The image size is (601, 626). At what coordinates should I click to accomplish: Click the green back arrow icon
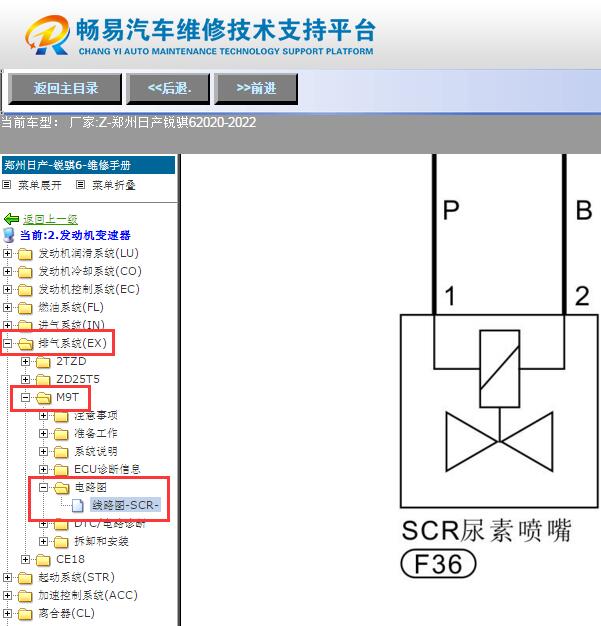[11, 219]
